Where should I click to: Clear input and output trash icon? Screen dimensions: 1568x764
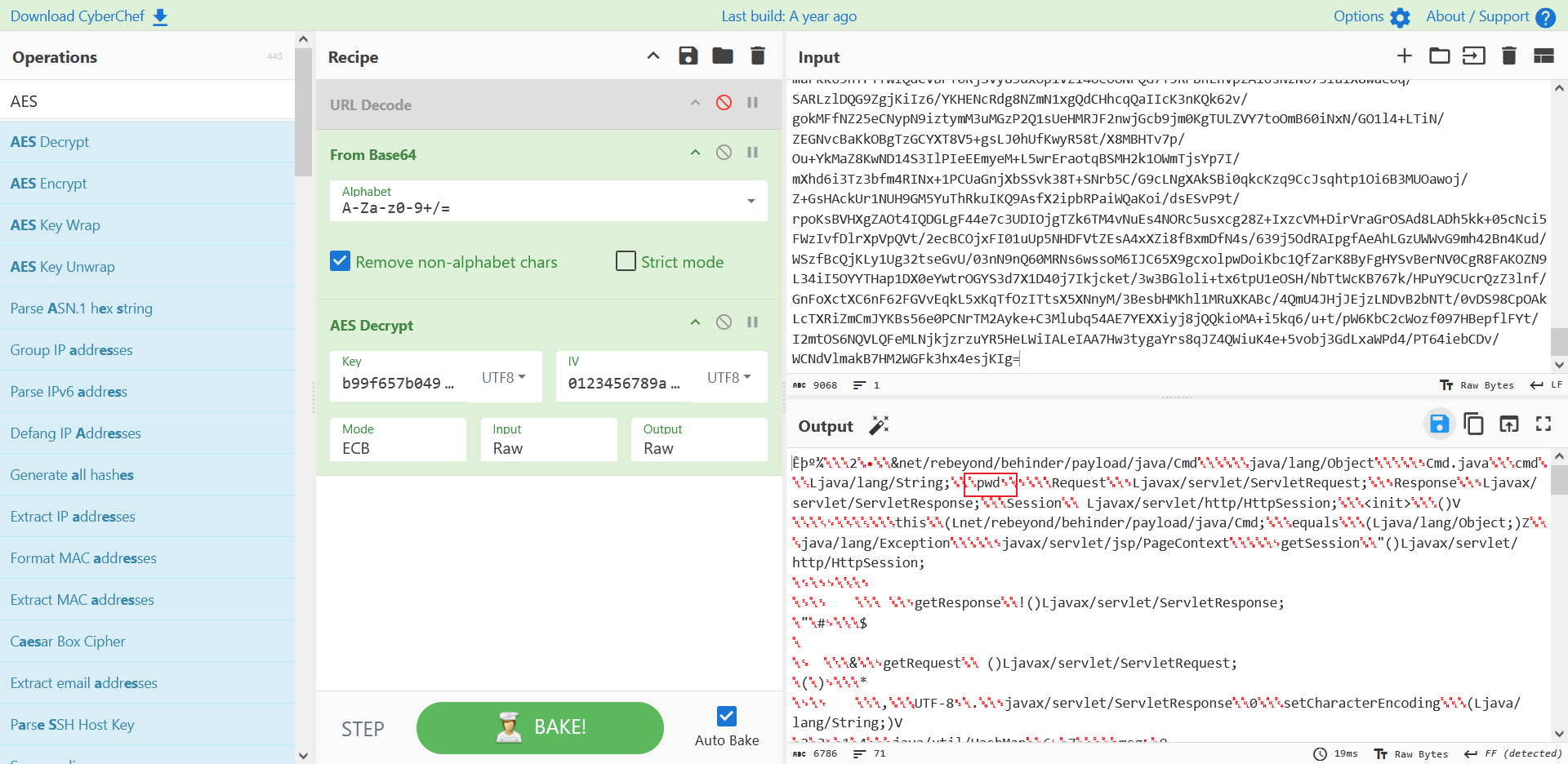coord(1509,56)
